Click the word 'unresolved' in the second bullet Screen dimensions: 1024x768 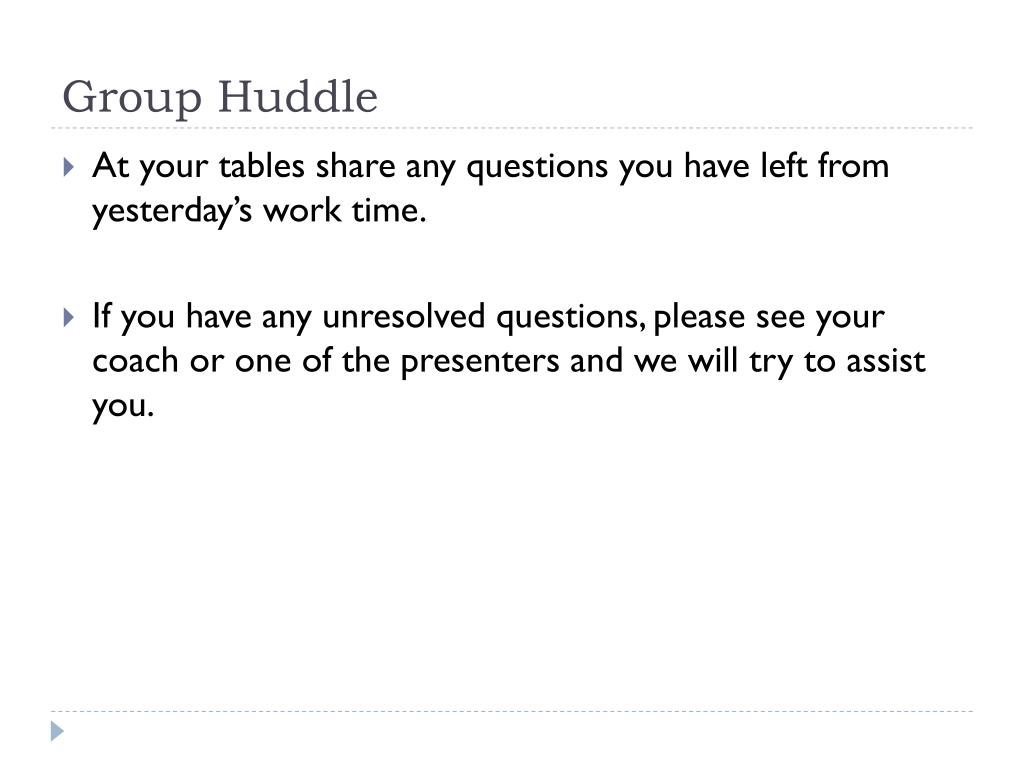(404, 316)
